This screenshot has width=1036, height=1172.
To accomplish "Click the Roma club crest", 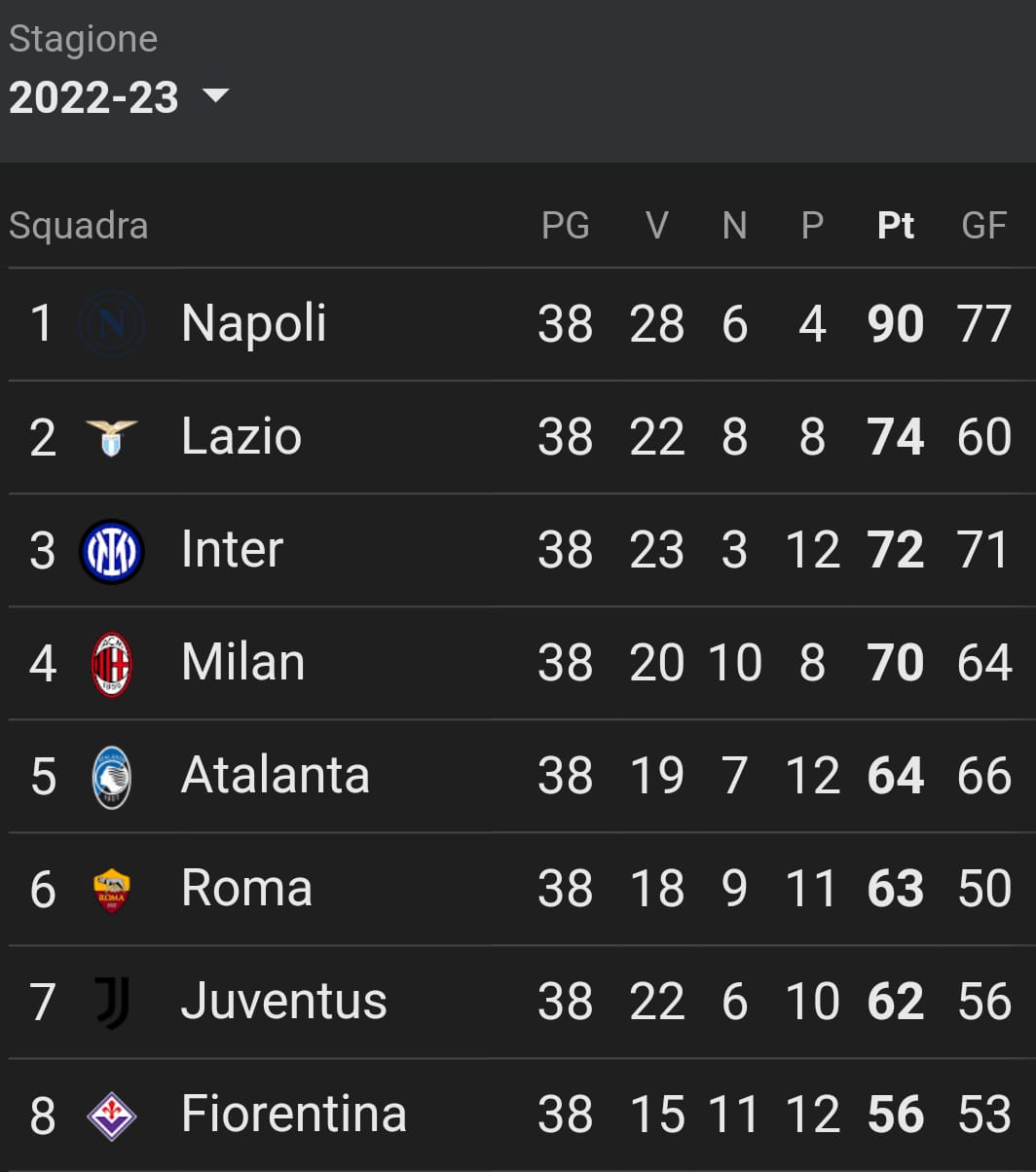I will click(112, 890).
